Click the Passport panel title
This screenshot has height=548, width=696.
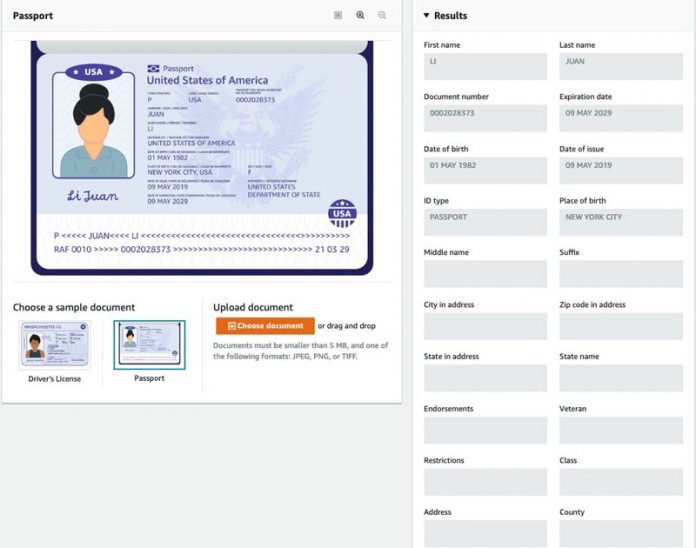point(33,16)
